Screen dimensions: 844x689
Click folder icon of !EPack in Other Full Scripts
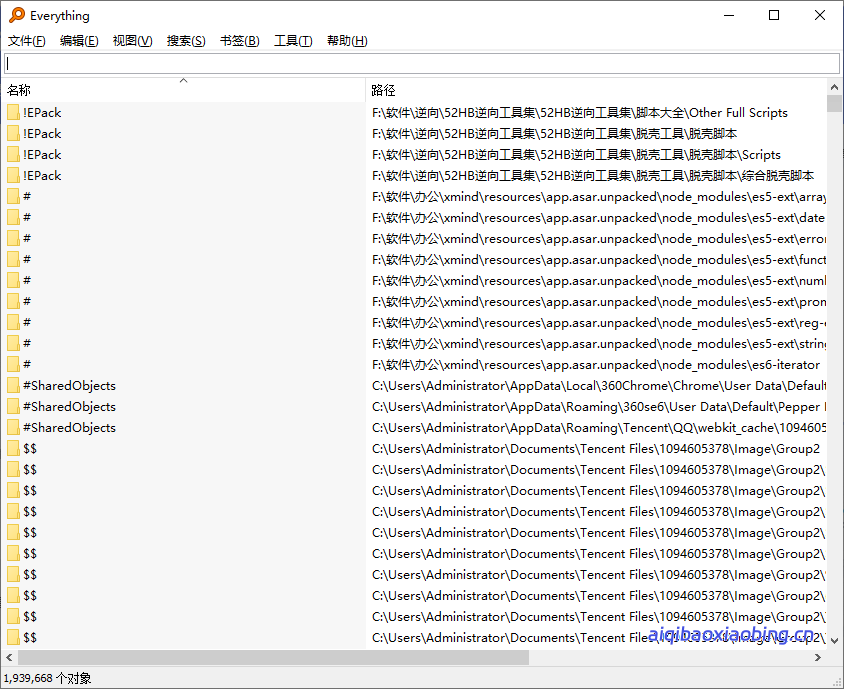click(x=13, y=113)
